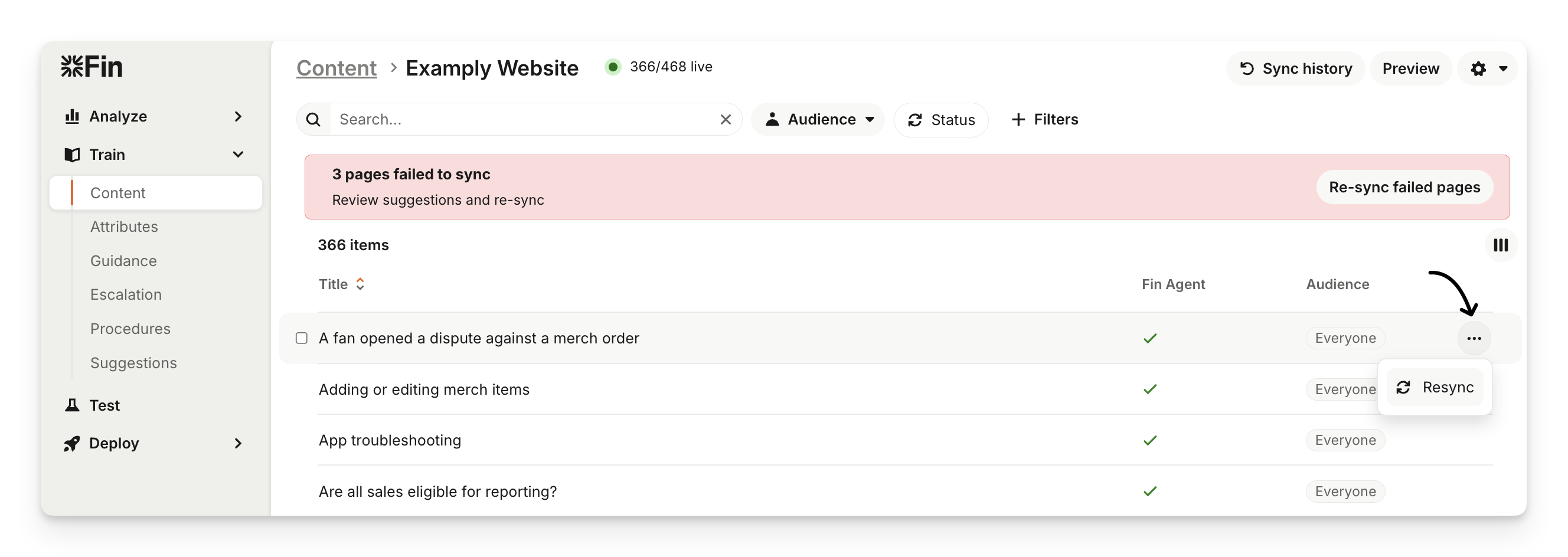Open the three-dot row actions menu
The width and height of the screenshot is (1568, 557).
pyautogui.click(x=1474, y=339)
